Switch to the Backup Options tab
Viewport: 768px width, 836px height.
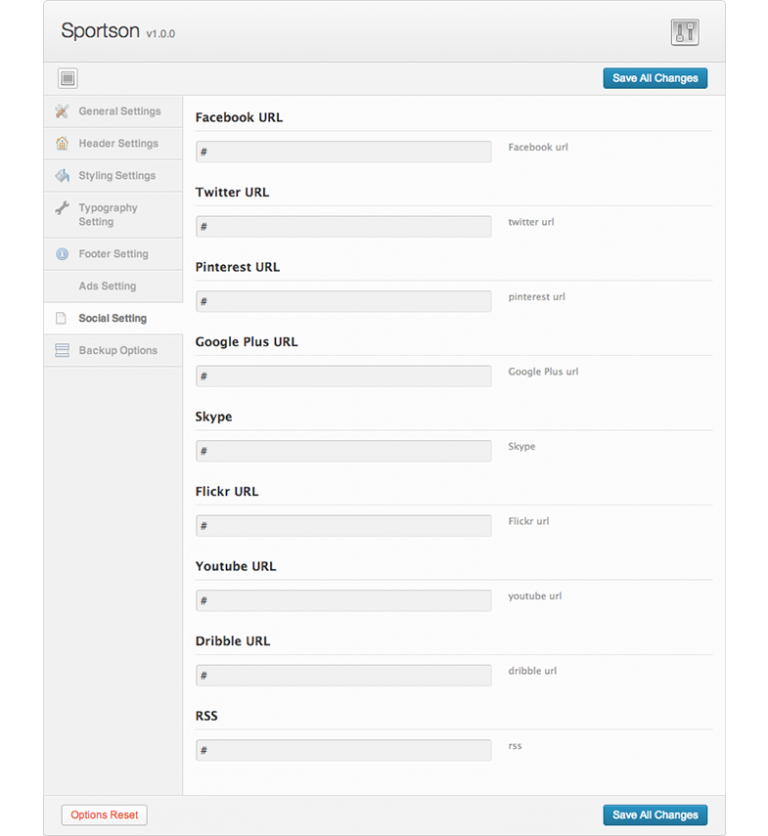tap(117, 351)
